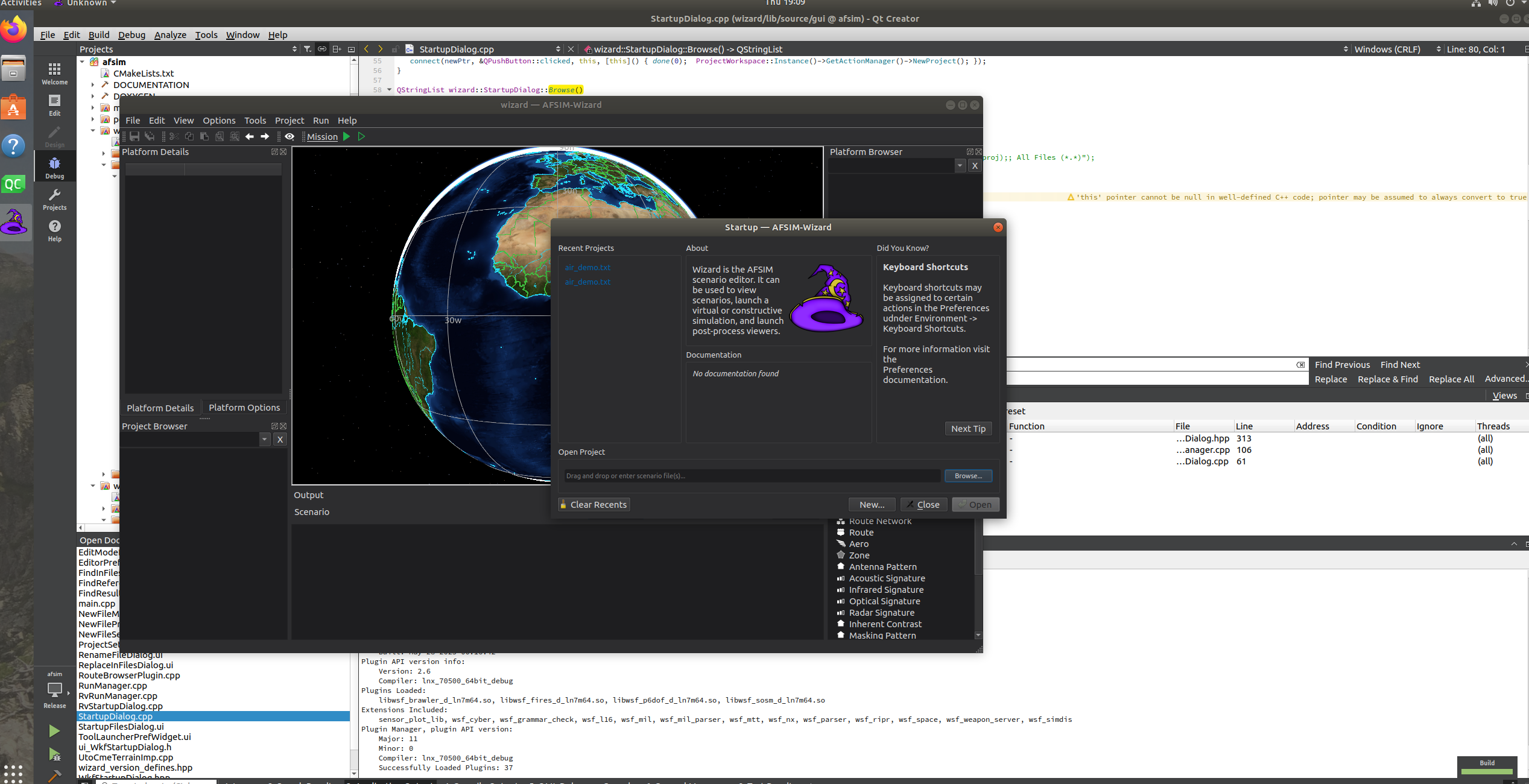Viewport: 1529px width, 784px height.
Task: Open the Project menu in AFSIM Wizard
Action: (289, 121)
